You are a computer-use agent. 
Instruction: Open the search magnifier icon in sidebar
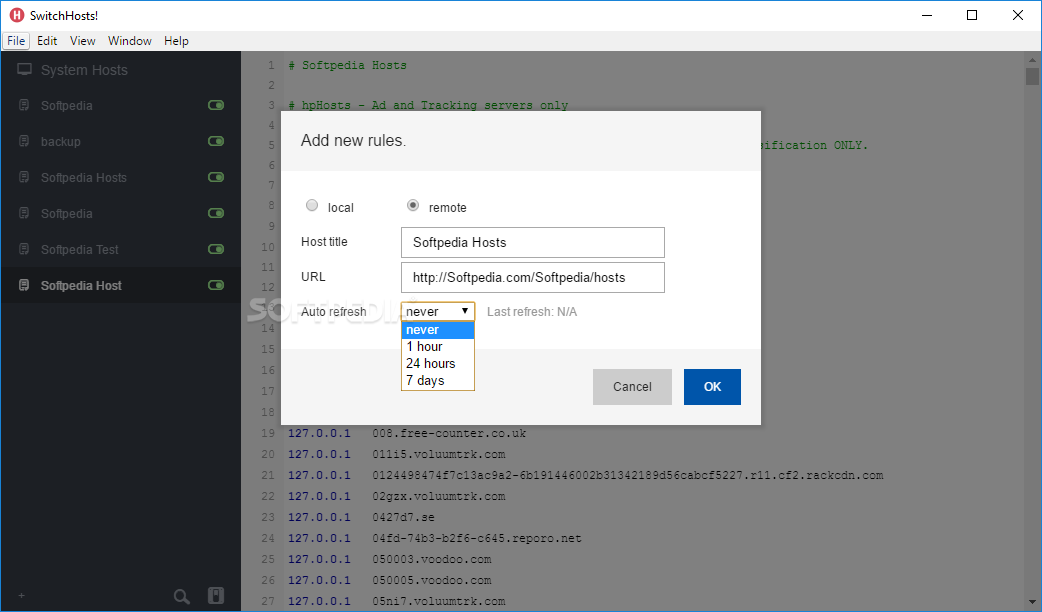pyautogui.click(x=181, y=596)
